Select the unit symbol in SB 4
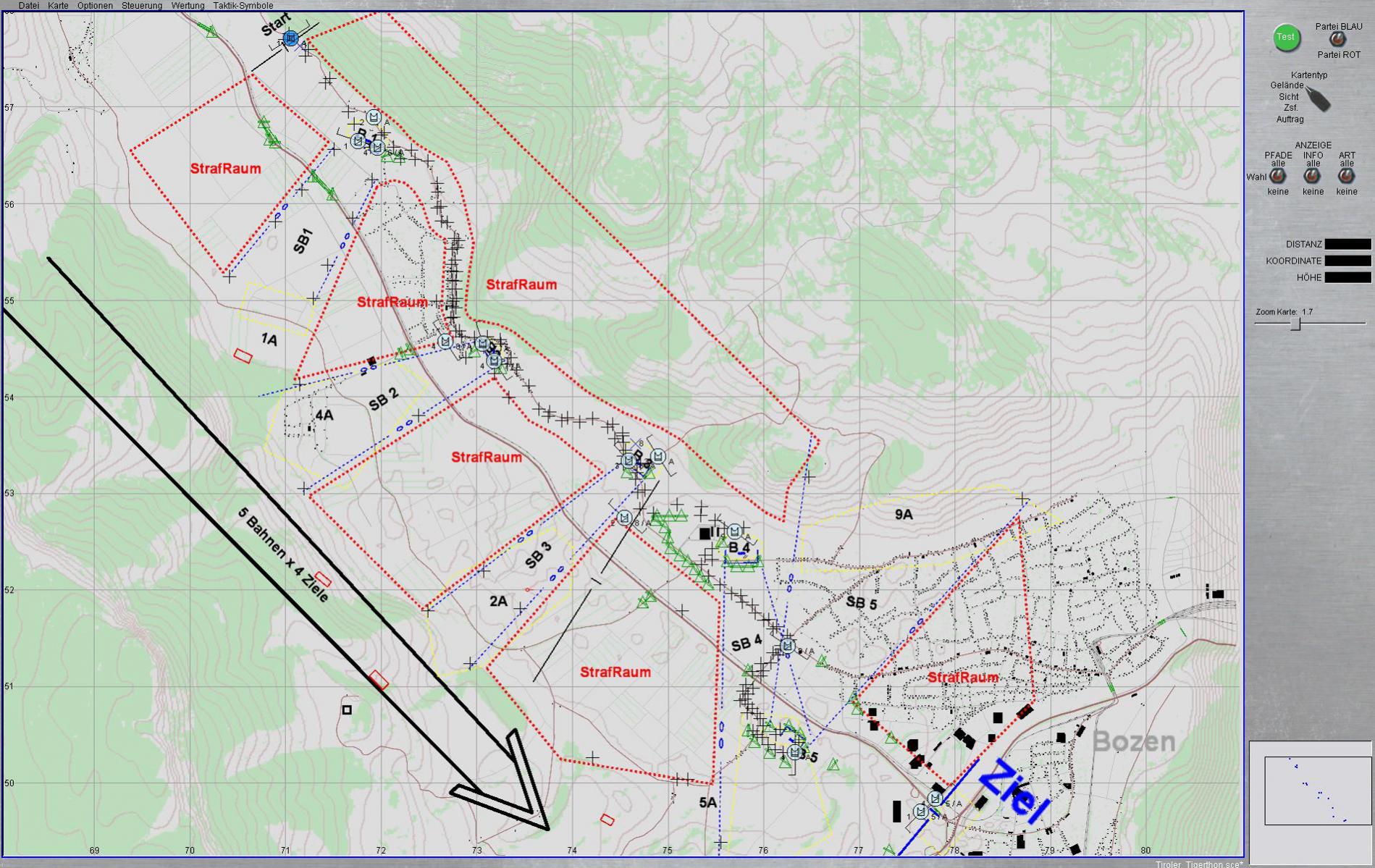The height and width of the screenshot is (868, 1375). (x=788, y=645)
